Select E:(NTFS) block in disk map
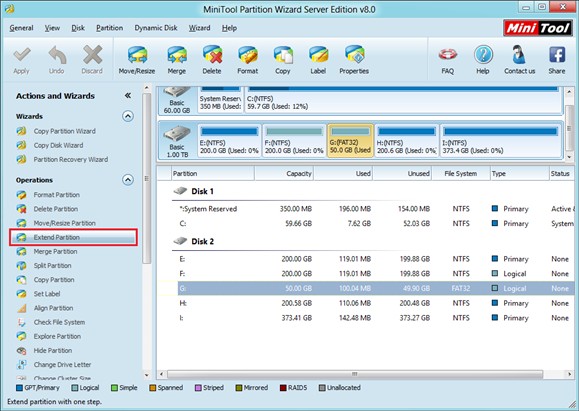579x411 pixels. (x=229, y=141)
